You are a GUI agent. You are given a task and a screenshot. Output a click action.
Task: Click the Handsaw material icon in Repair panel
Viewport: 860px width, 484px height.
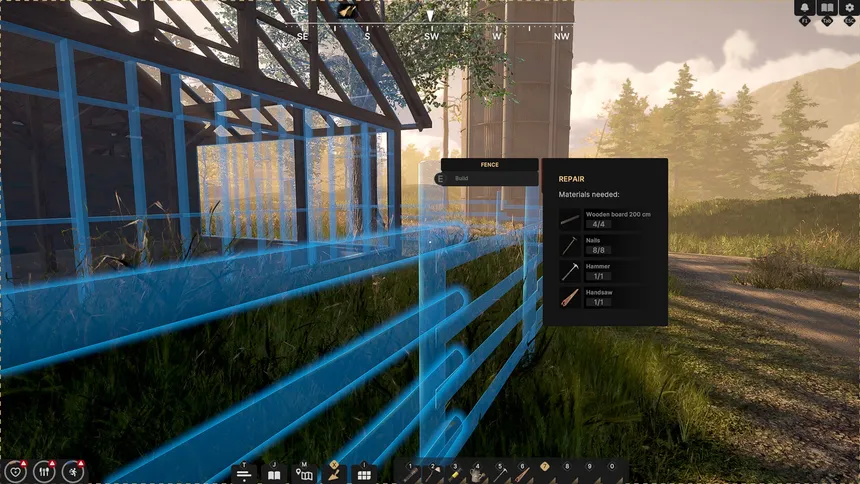(x=570, y=298)
